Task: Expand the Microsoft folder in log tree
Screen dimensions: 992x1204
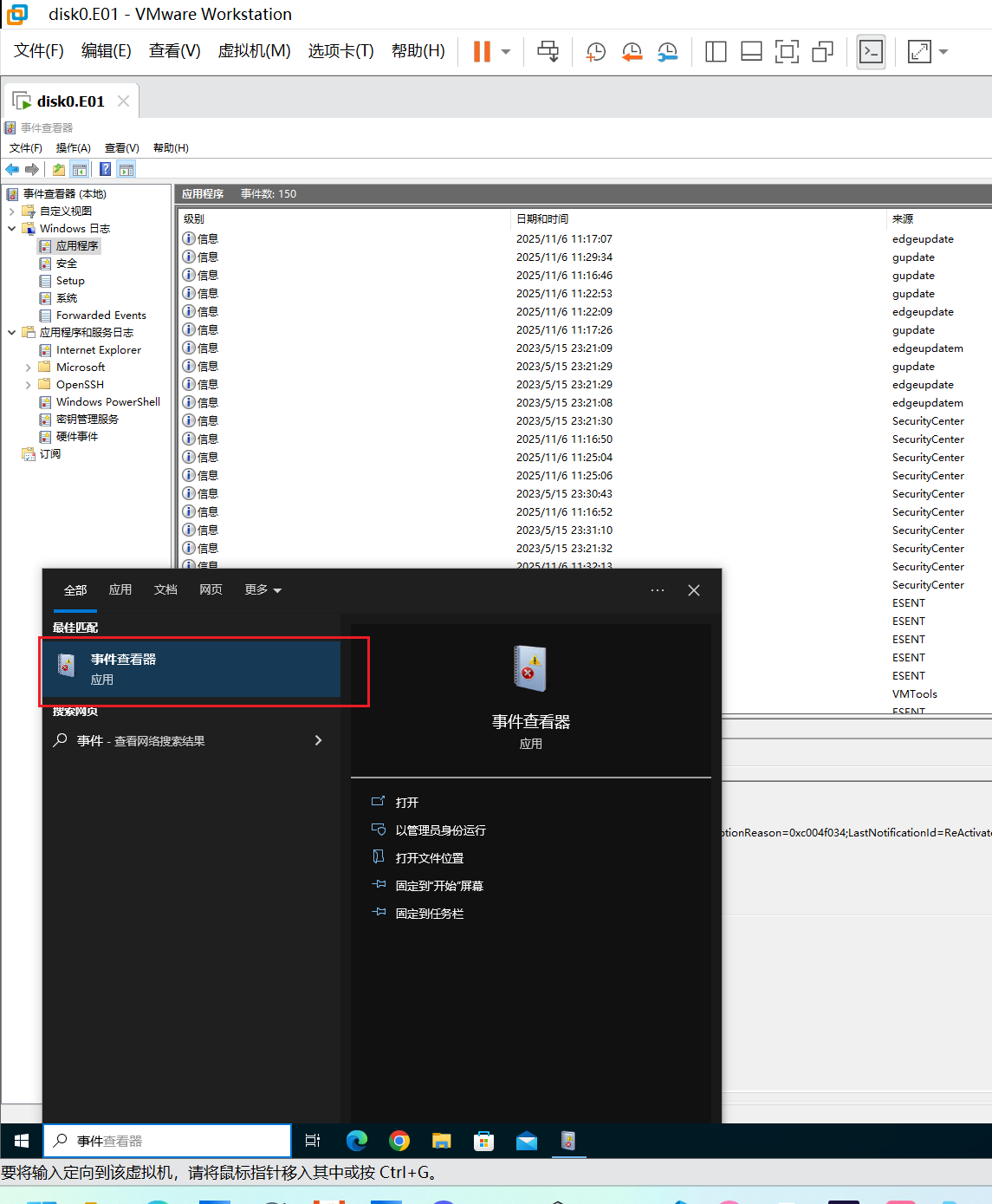Action: (28, 368)
